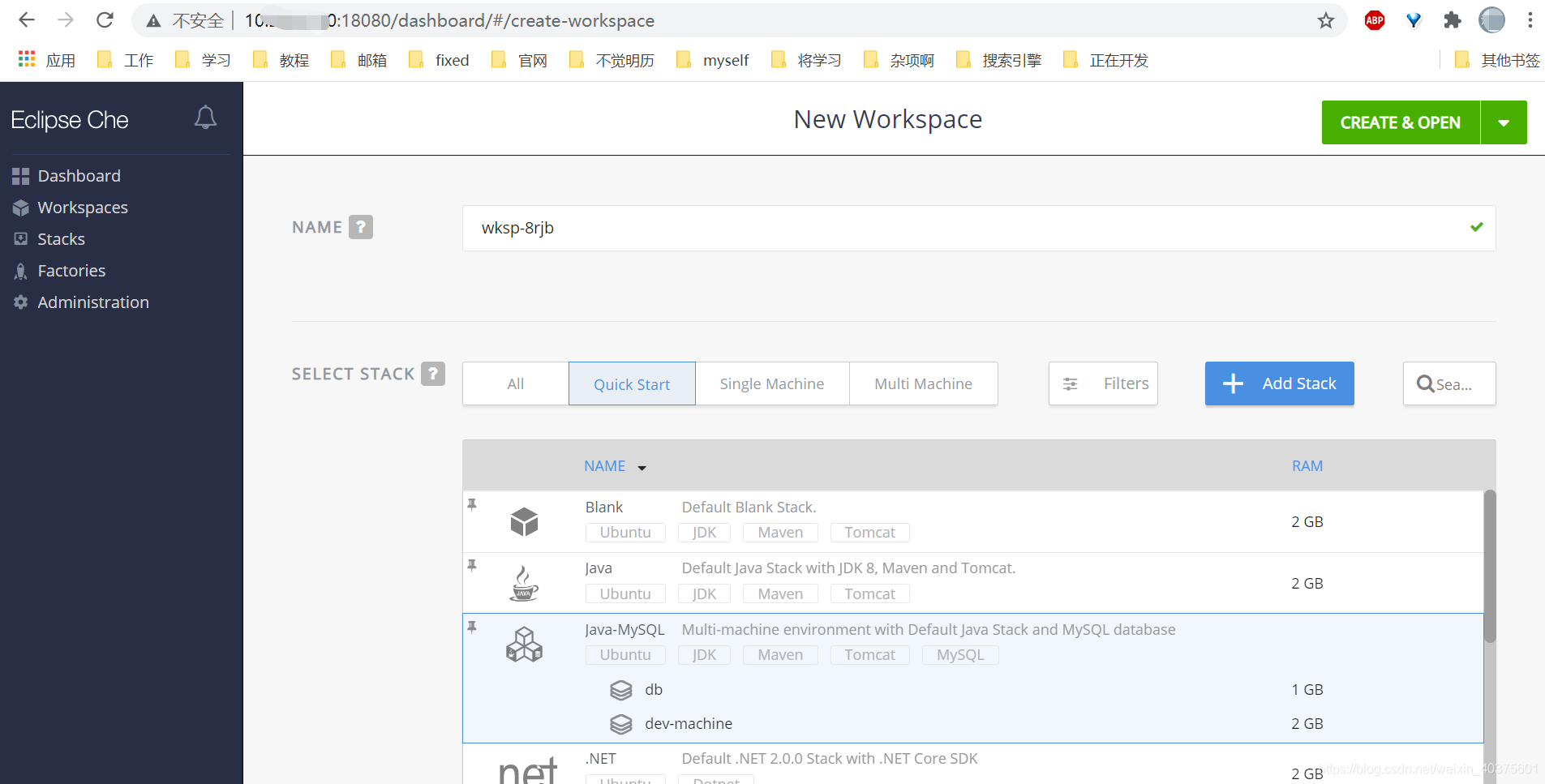Click the browser back arrow
Viewport: 1545px width, 784px height.
pos(27,20)
